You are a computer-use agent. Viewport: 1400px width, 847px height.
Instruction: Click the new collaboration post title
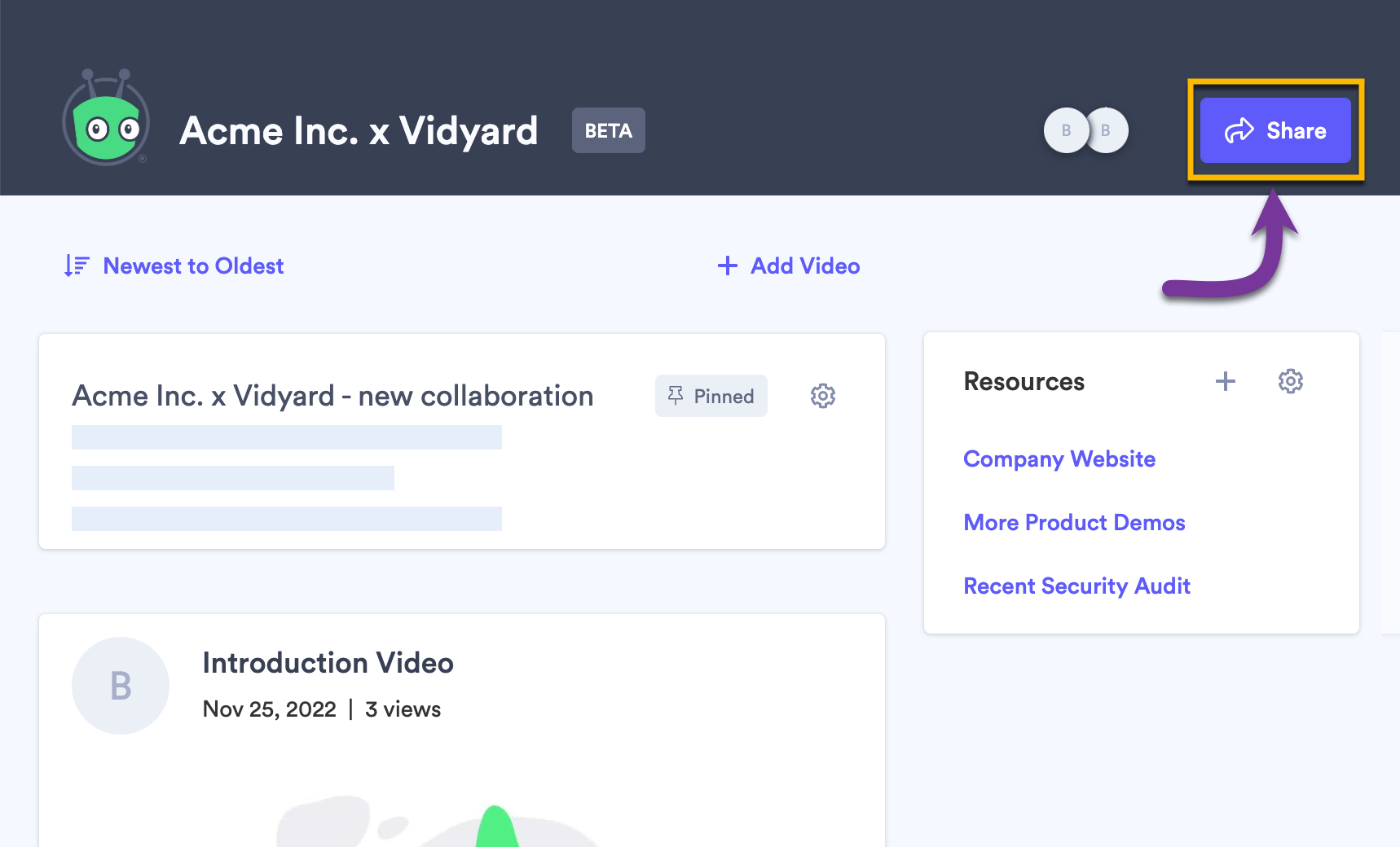332,396
